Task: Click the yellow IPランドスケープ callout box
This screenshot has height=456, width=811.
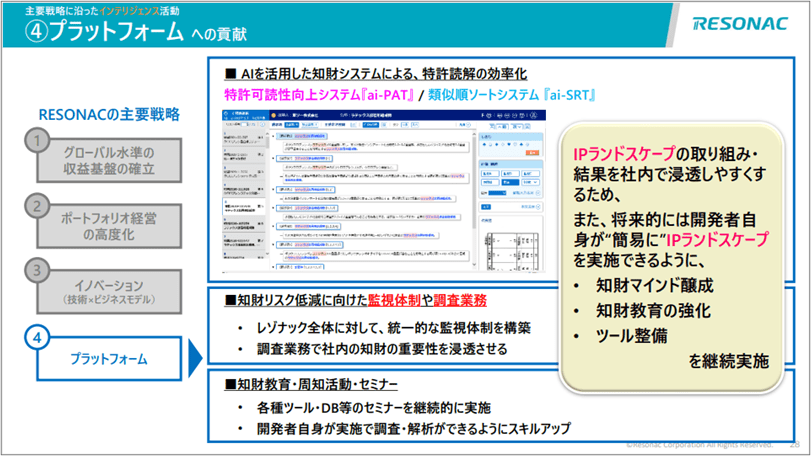Action: click(671, 260)
